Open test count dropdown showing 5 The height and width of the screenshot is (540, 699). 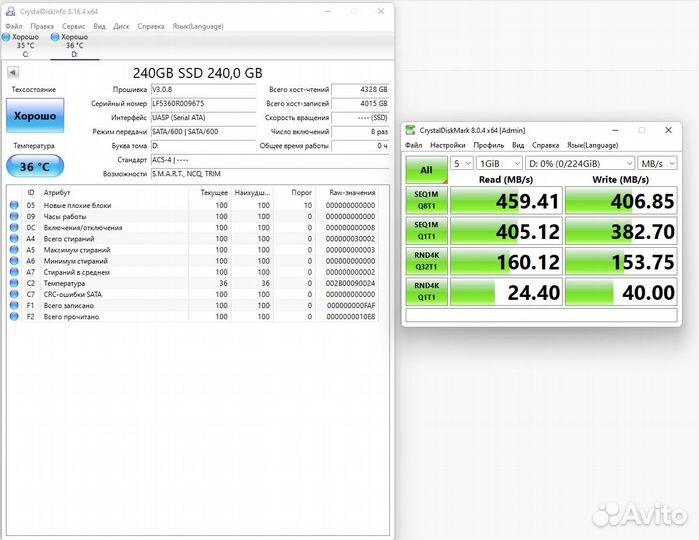pyautogui.click(x=461, y=164)
